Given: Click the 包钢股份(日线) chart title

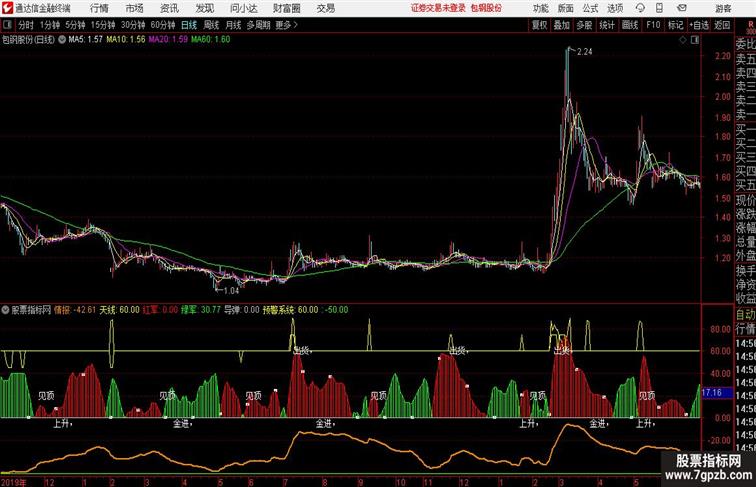Looking at the screenshot, I should coord(28,40).
